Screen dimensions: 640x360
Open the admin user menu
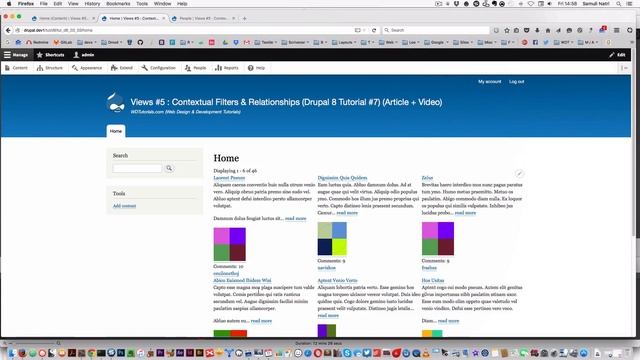(84, 55)
